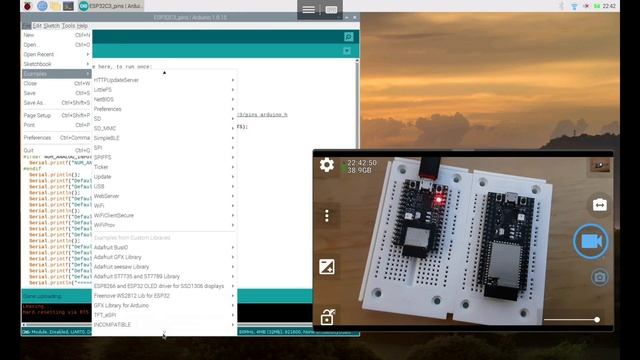The width and height of the screenshot is (640, 360).
Task: Expand the Update examples
Action: [x=164, y=177]
